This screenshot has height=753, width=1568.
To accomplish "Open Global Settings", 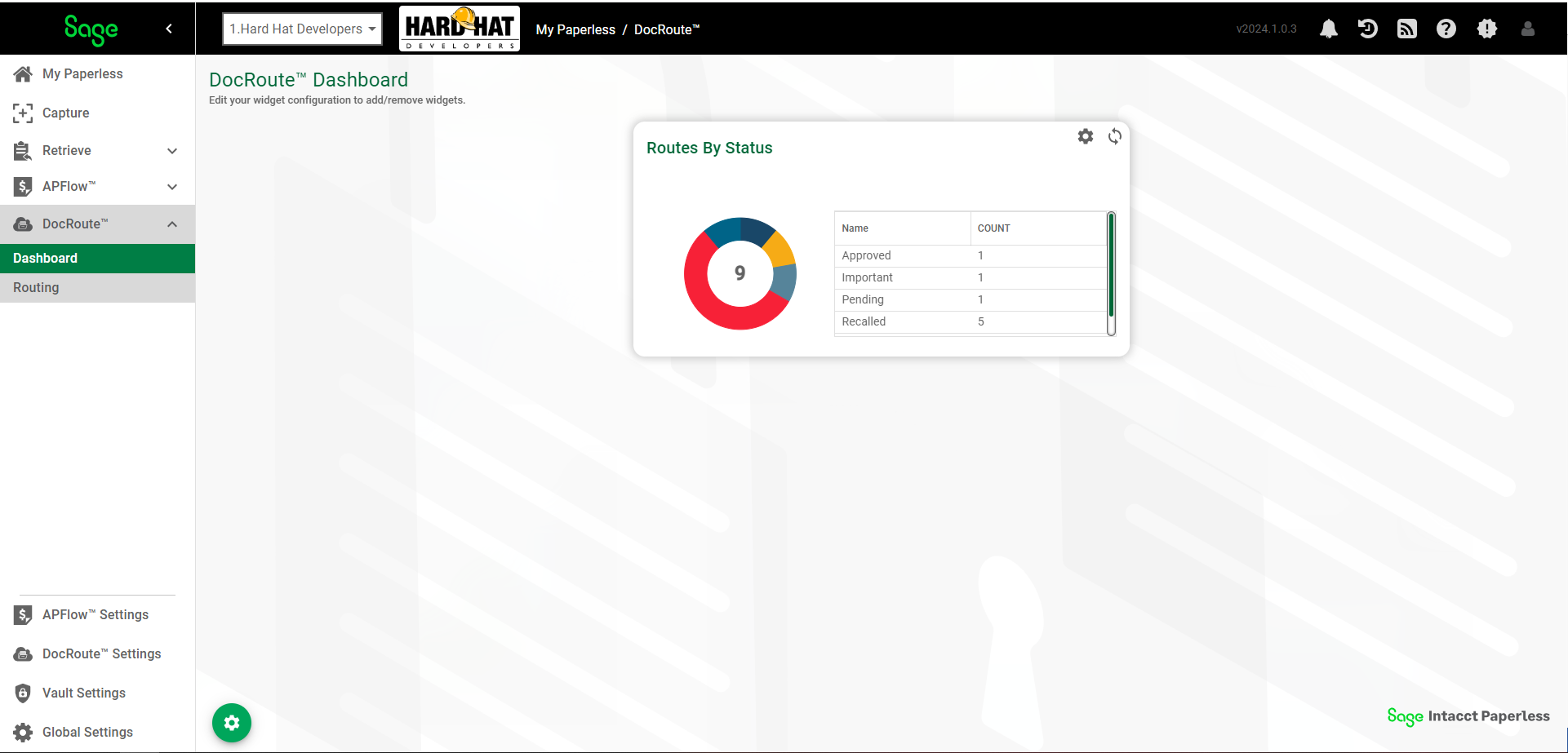I will click(x=87, y=733).
